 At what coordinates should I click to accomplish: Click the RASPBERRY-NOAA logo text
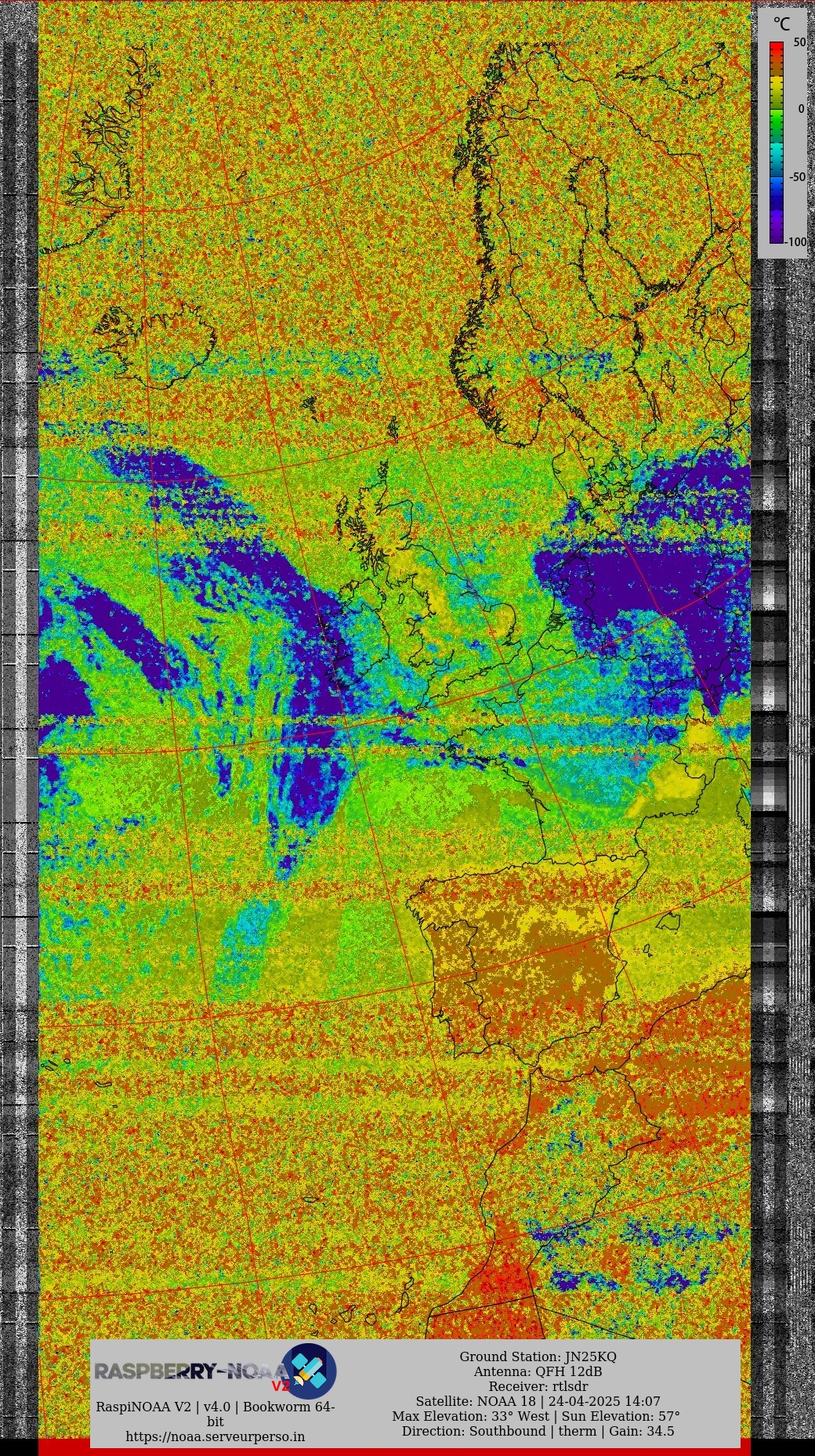pyautogui.click(x=191, y=1372)
